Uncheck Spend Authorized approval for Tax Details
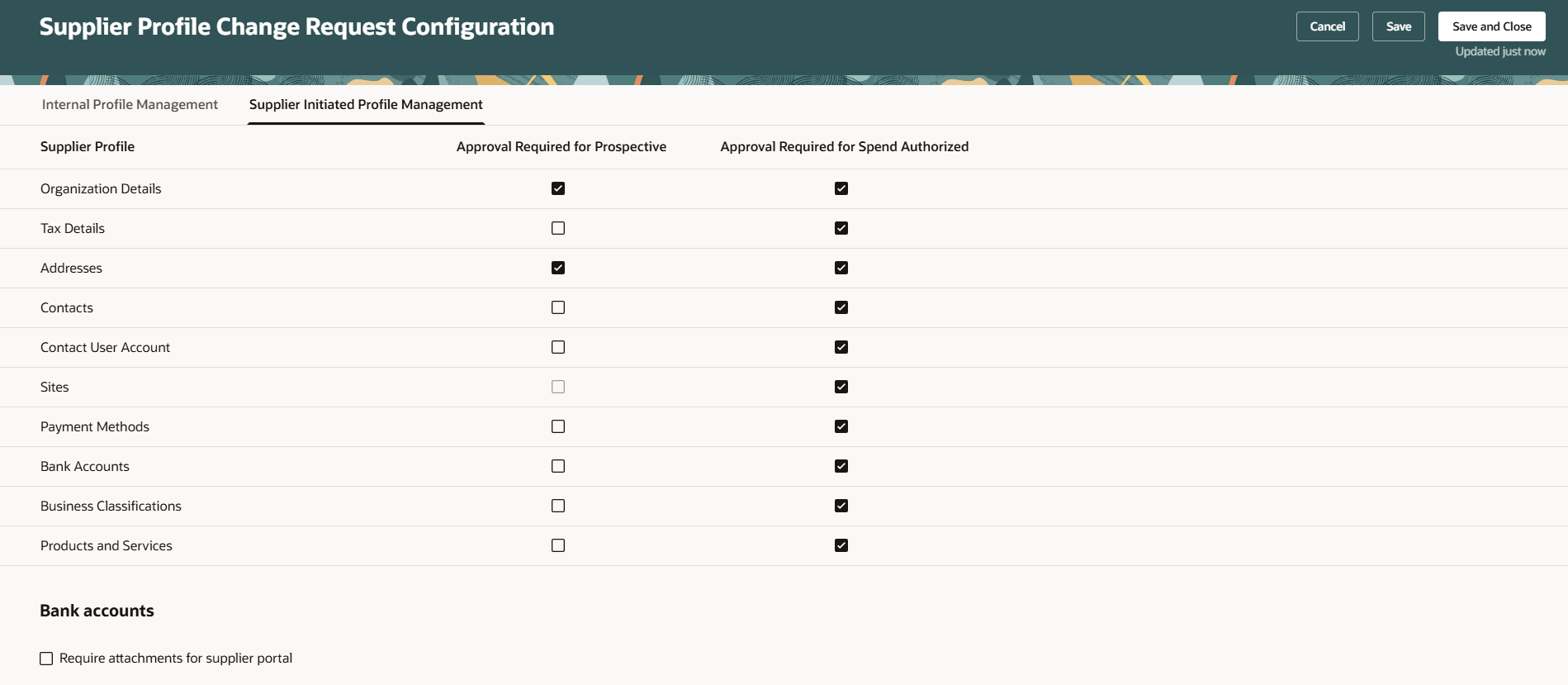This screenshot has height=685, width=1568. click(x=841, y=228)
